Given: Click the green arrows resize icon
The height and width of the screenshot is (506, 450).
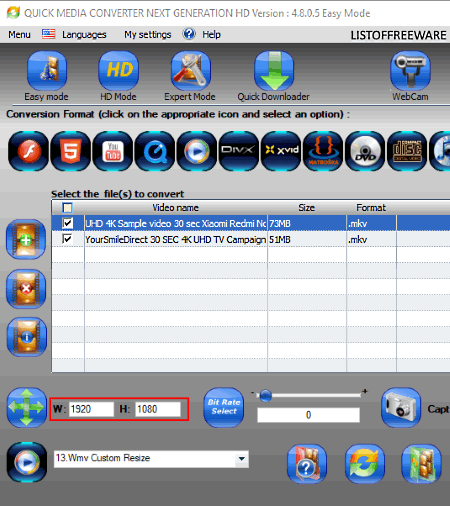Looking at the screenshot, I should pos(27,407).
